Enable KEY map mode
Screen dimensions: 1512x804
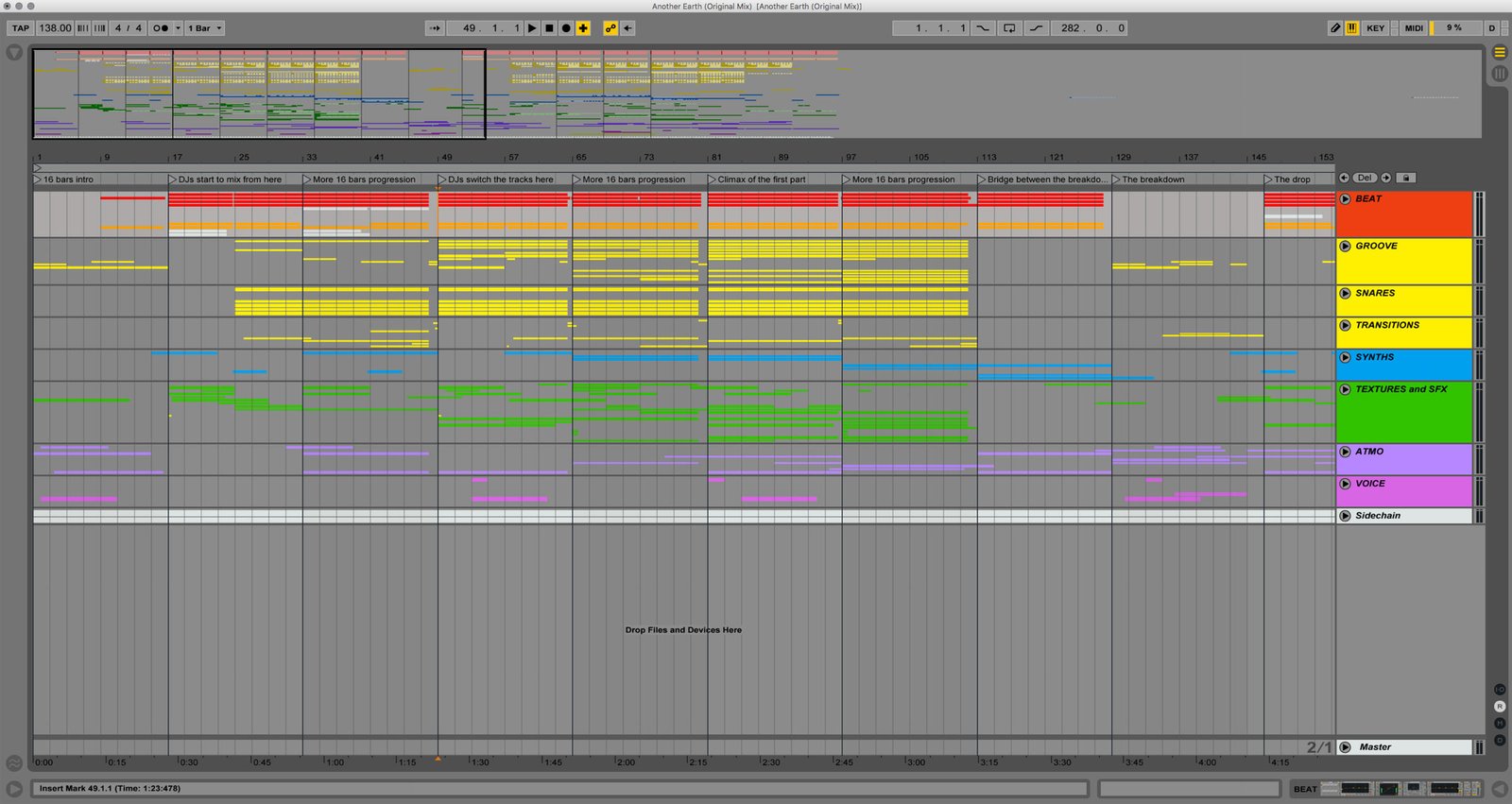[x=1376, y=28]
